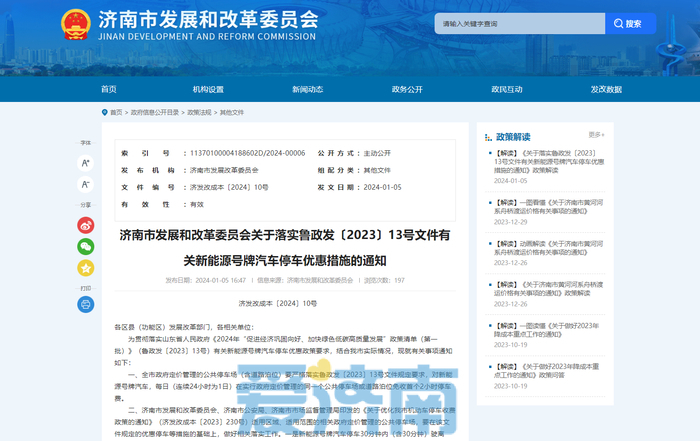Open 一图看懂 黄河浮桥 link dated 2023-12-29

549,207
